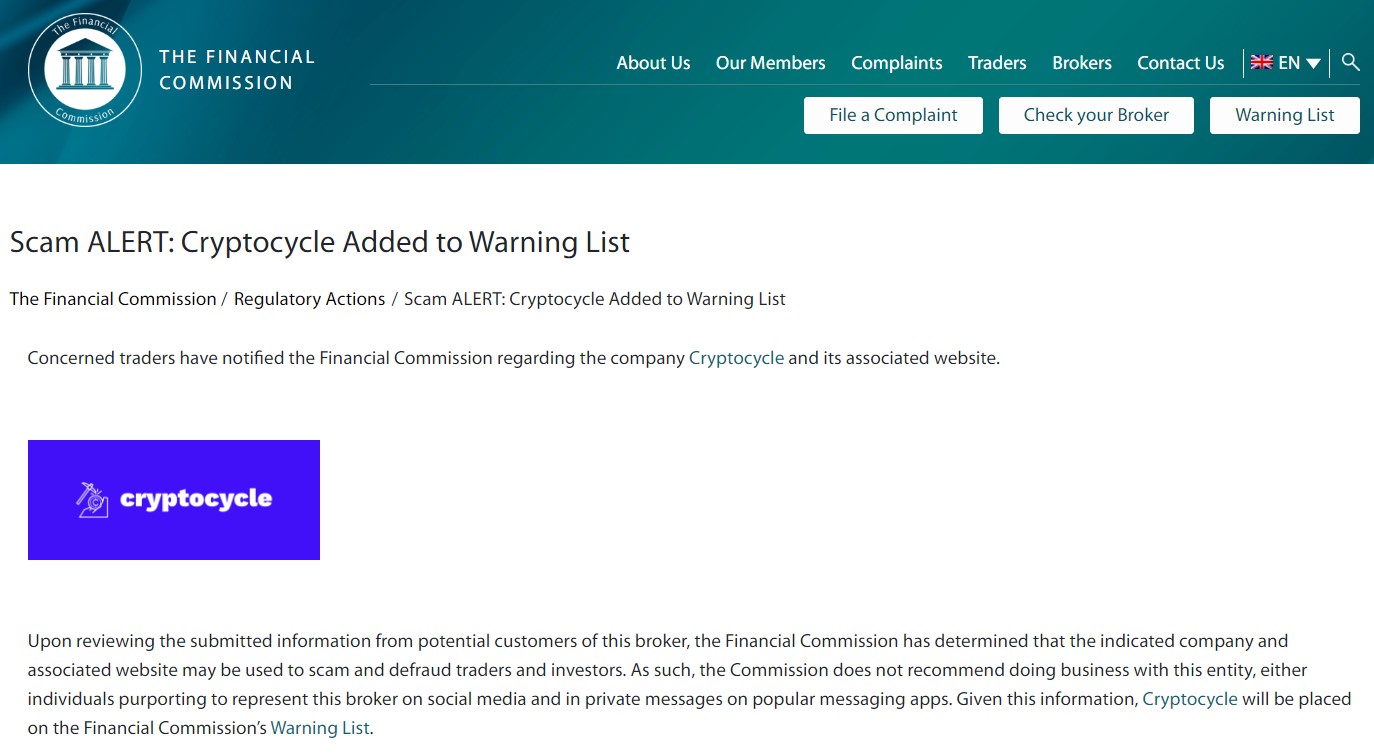Open the Brokers menu item

[1082, 63]
